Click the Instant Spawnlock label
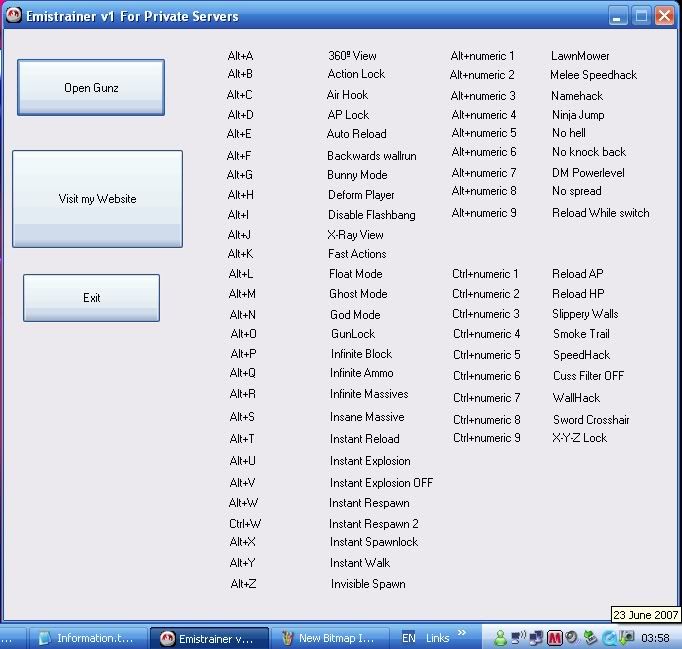Screen dimensions: 682x649 click(374, 542)
